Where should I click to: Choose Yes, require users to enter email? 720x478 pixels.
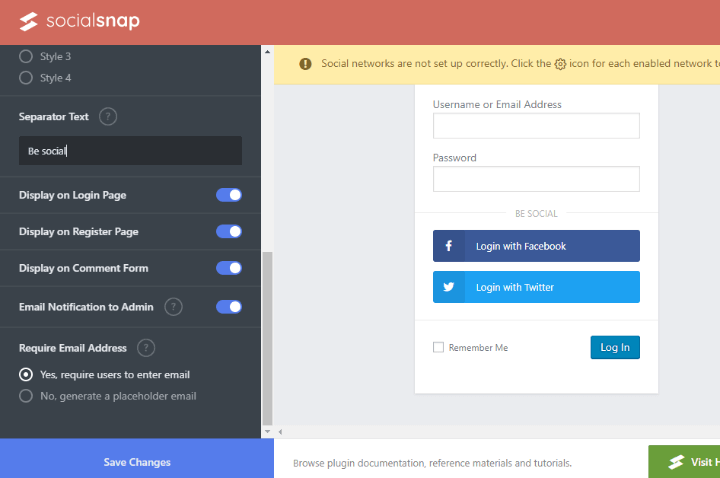click(x=26, y=375)
